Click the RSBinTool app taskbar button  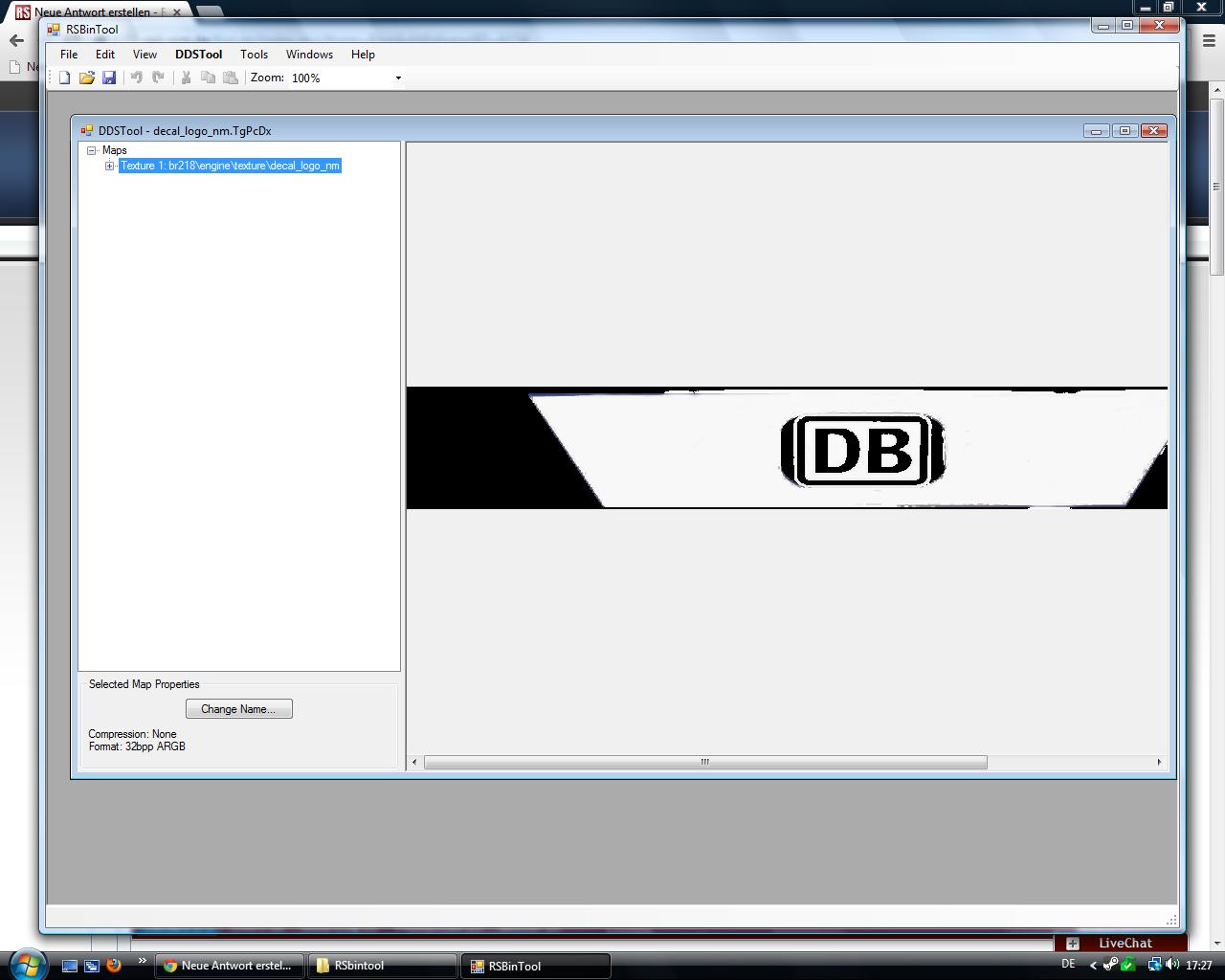536,966
